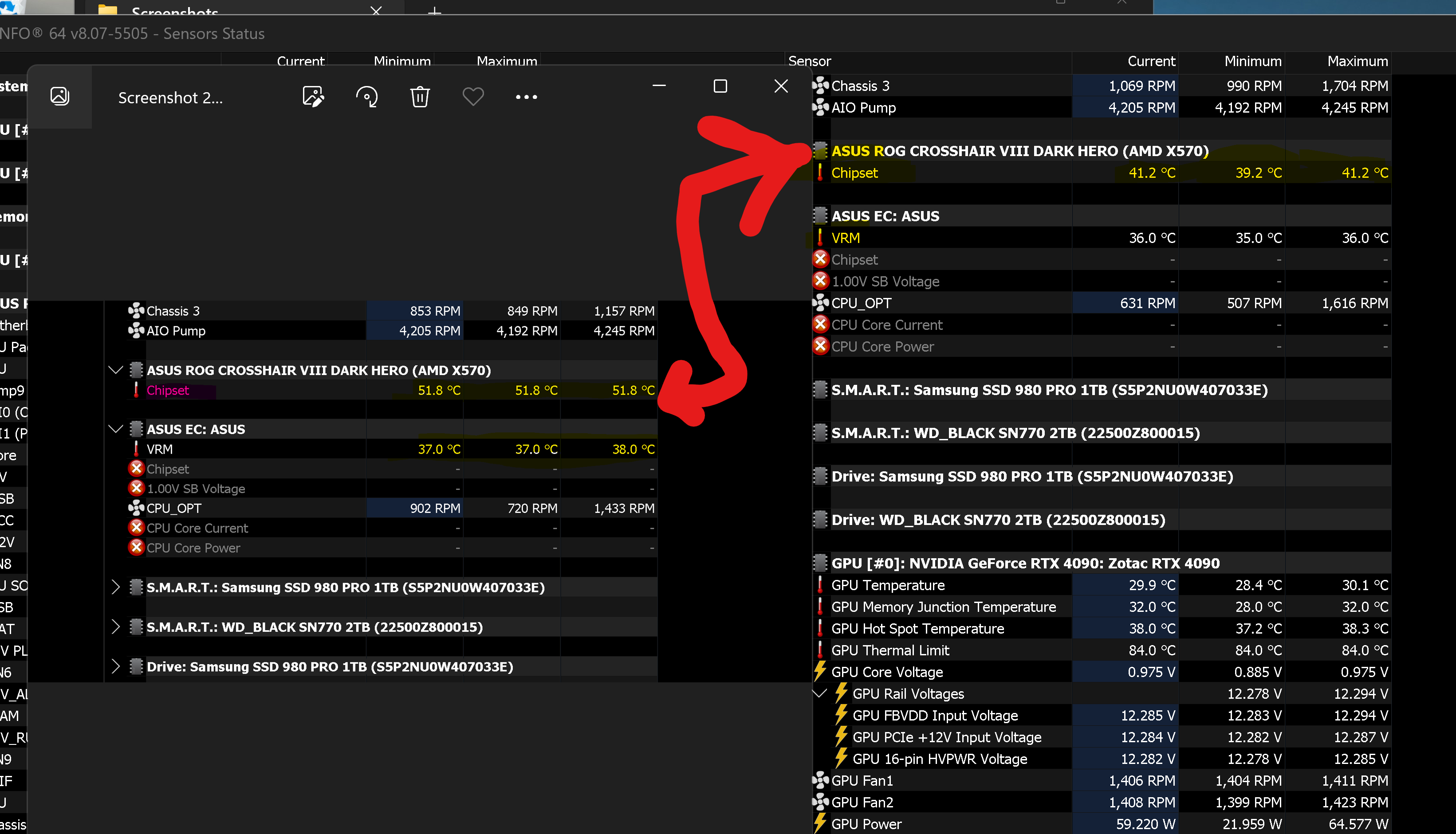
Task: Click the 631 RPM CPU_OPT current value
Action: tap(1148, 303)
